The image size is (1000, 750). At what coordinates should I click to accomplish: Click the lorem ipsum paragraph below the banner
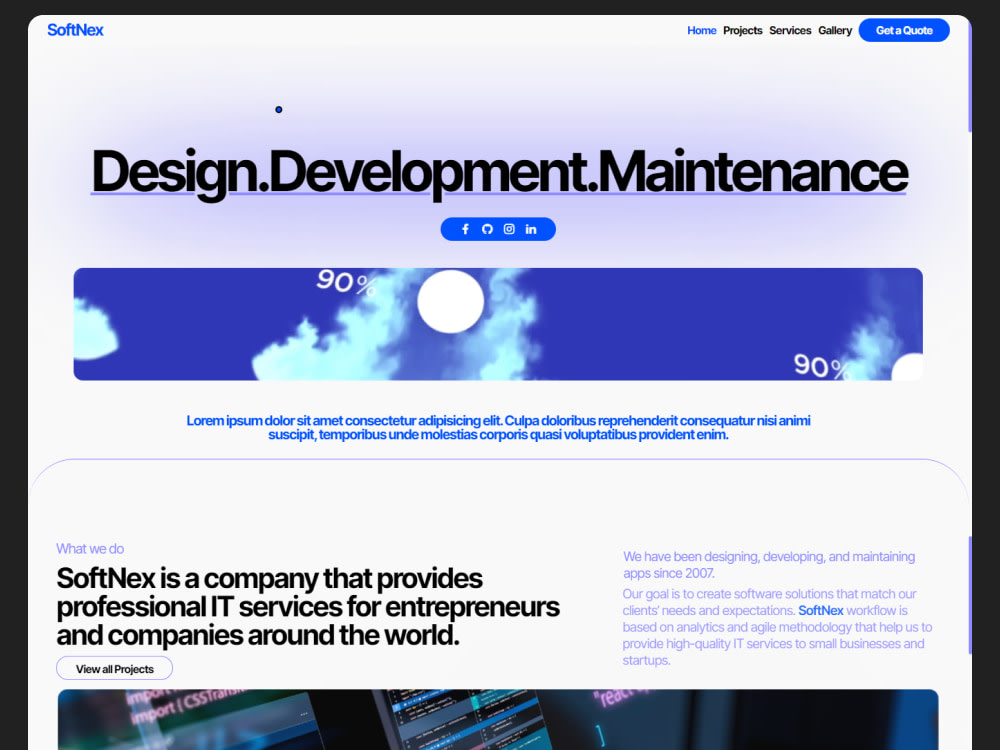click(x=498, y=427)
